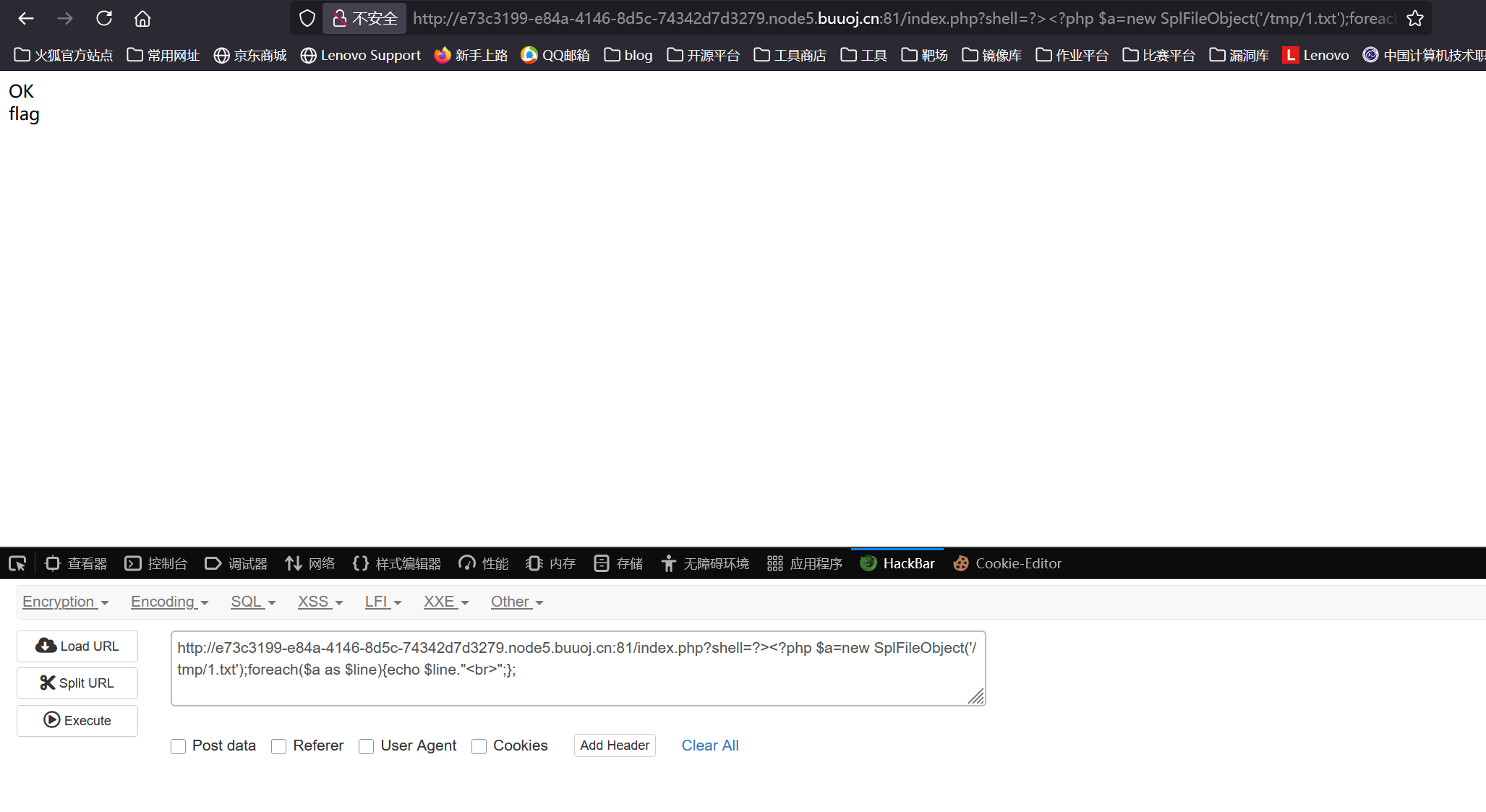Check the Referer checkbox

(279, 746)
